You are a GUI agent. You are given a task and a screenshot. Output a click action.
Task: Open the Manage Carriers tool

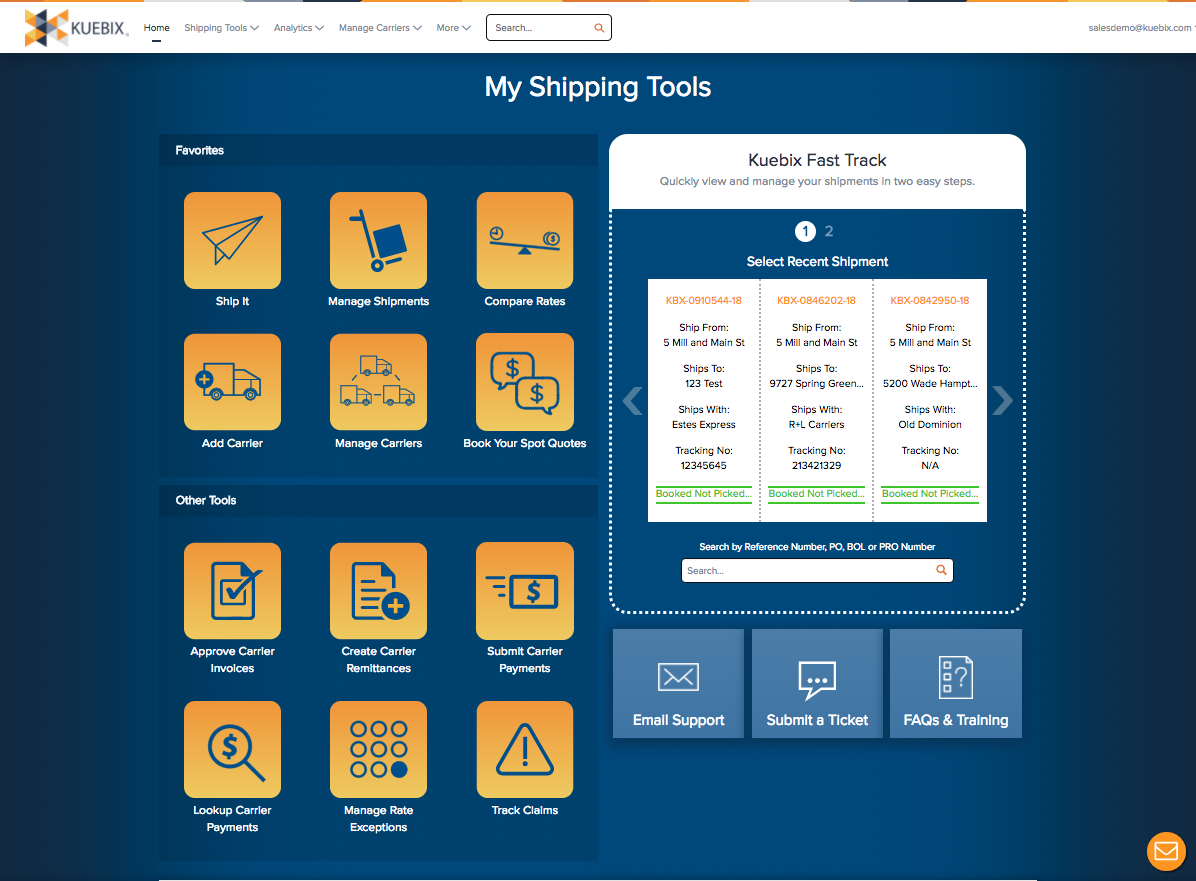coord(378,381)
